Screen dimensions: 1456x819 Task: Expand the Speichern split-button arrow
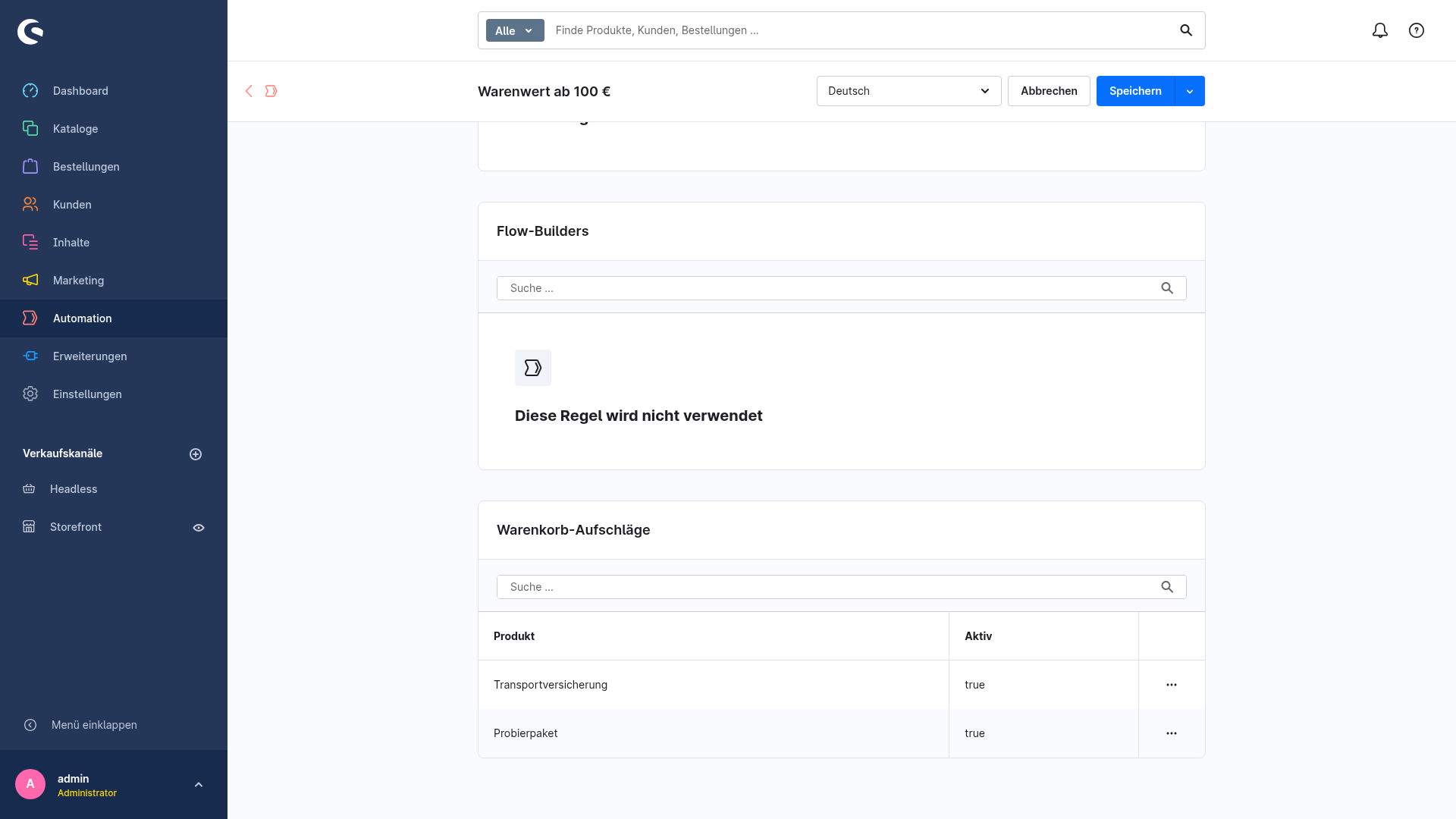coord(1190,91)
